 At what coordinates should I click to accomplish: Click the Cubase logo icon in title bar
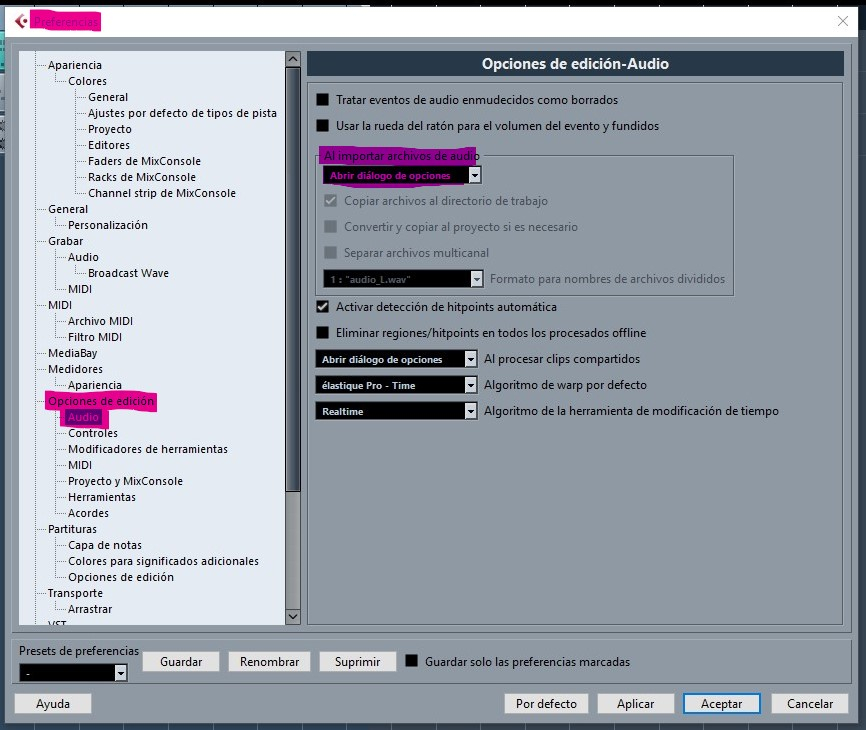21,21
